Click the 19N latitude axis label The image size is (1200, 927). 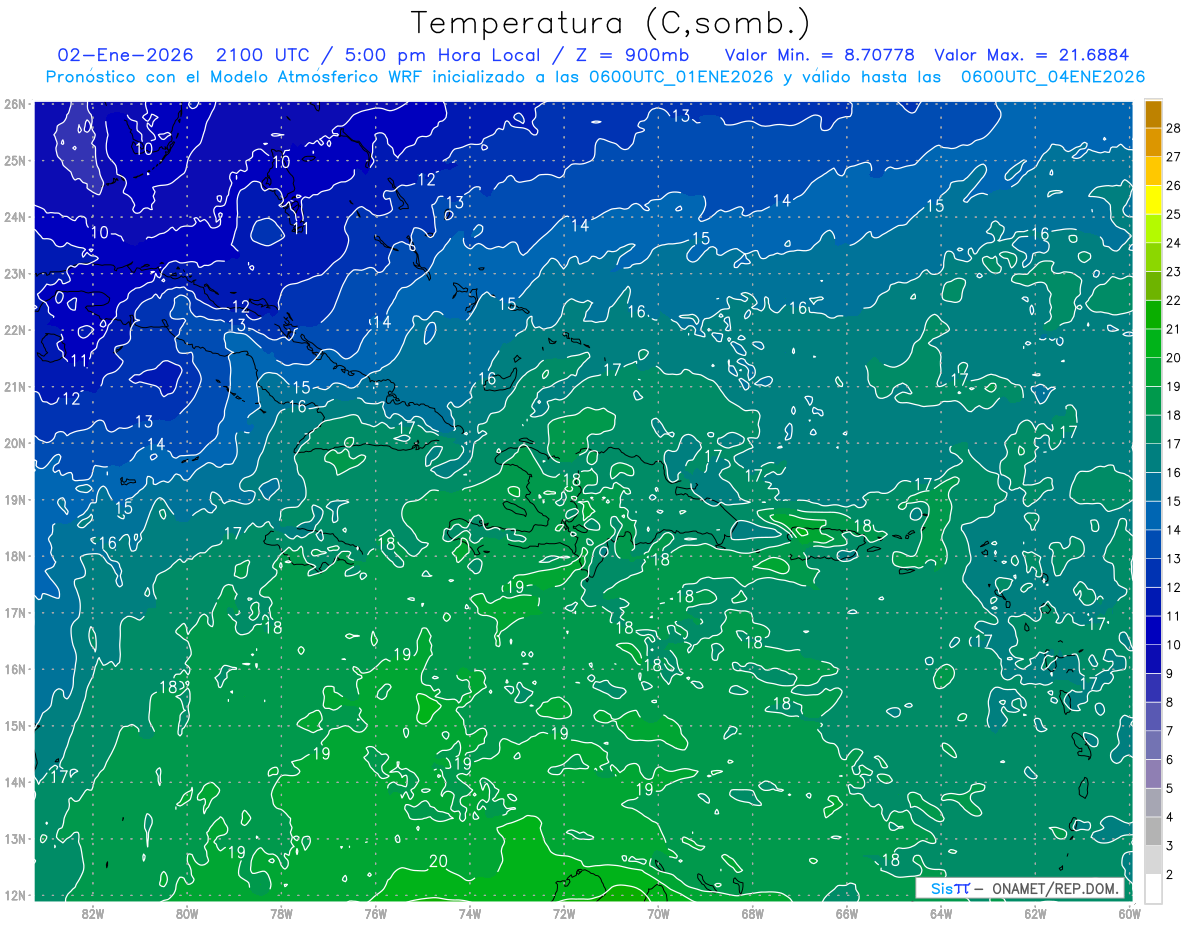[x=15, y=499]
